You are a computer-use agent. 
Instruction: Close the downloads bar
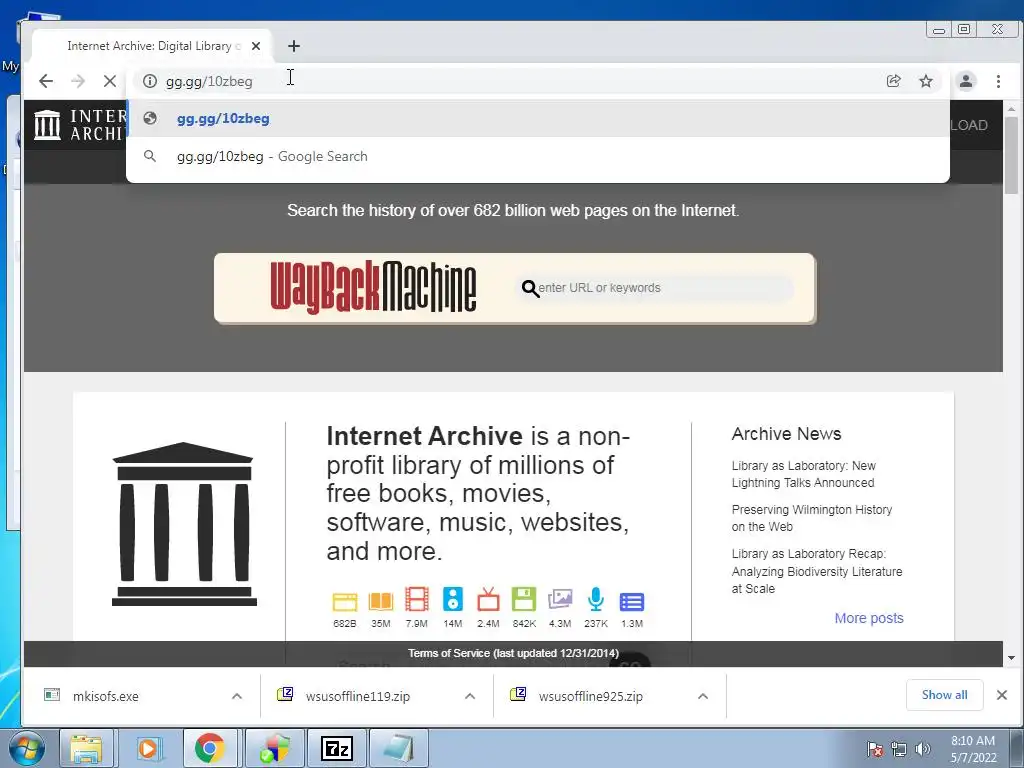(1002, 695)
